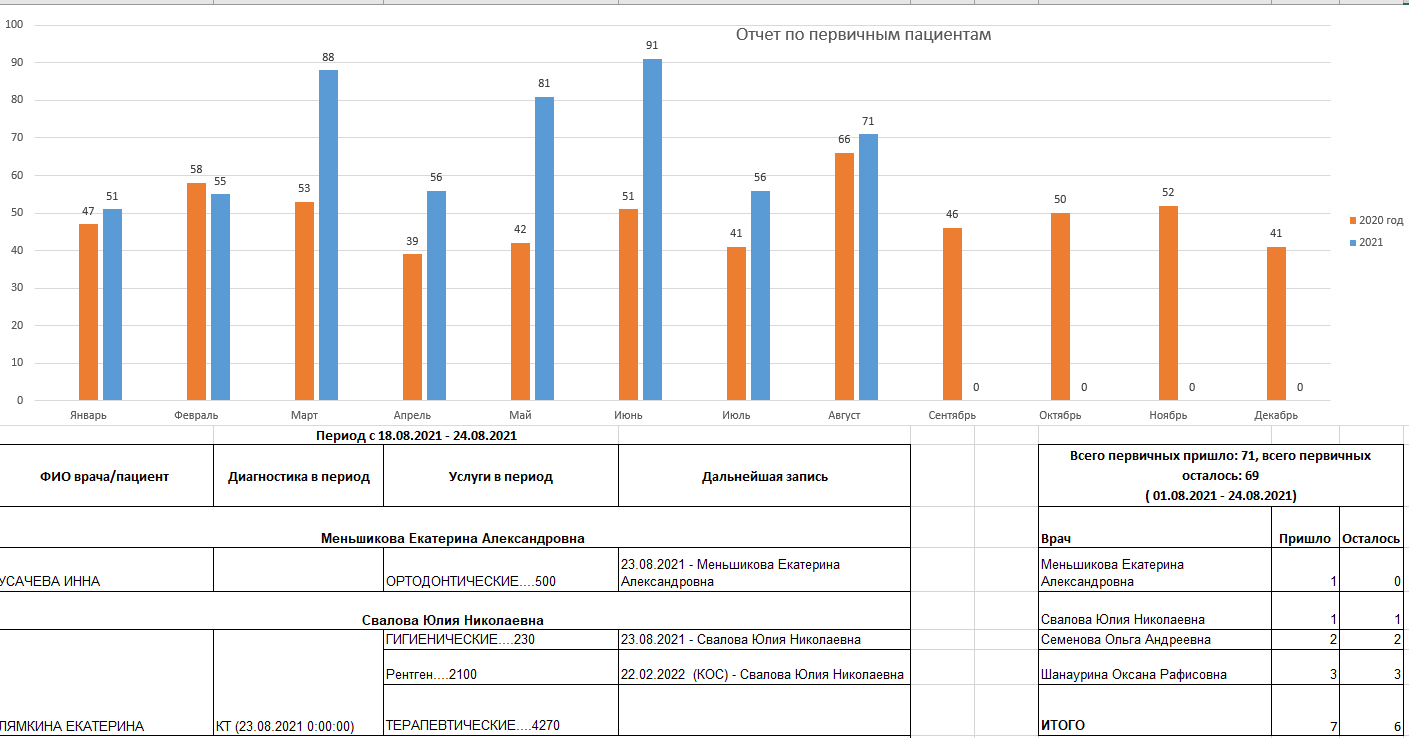The image size is (1409, 738).
Task: Select the "ФИО врача/пациент" header cell
Action: click(x=105, y=476)
